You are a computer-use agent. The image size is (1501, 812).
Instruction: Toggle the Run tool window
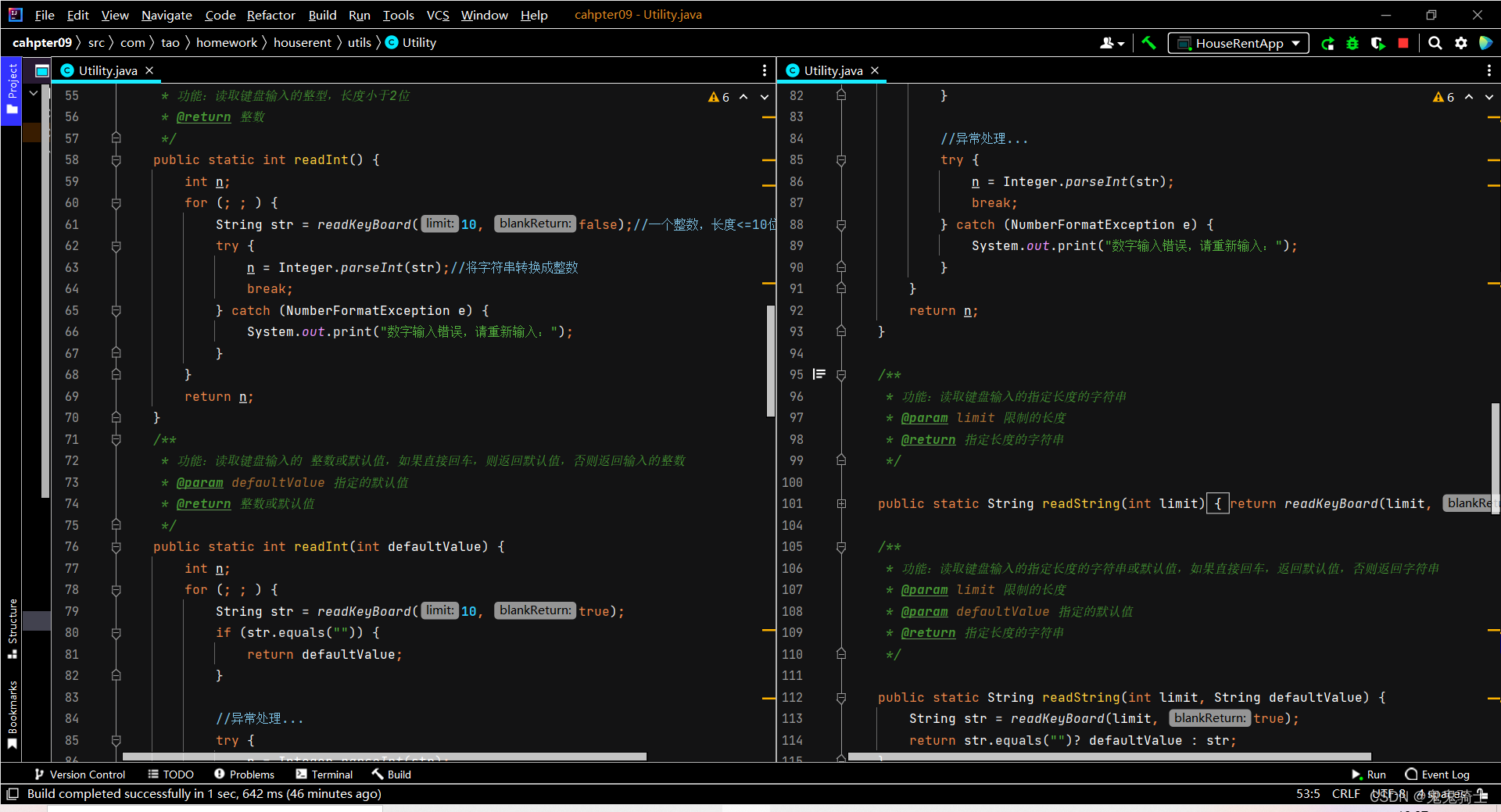coord(1369,774)
